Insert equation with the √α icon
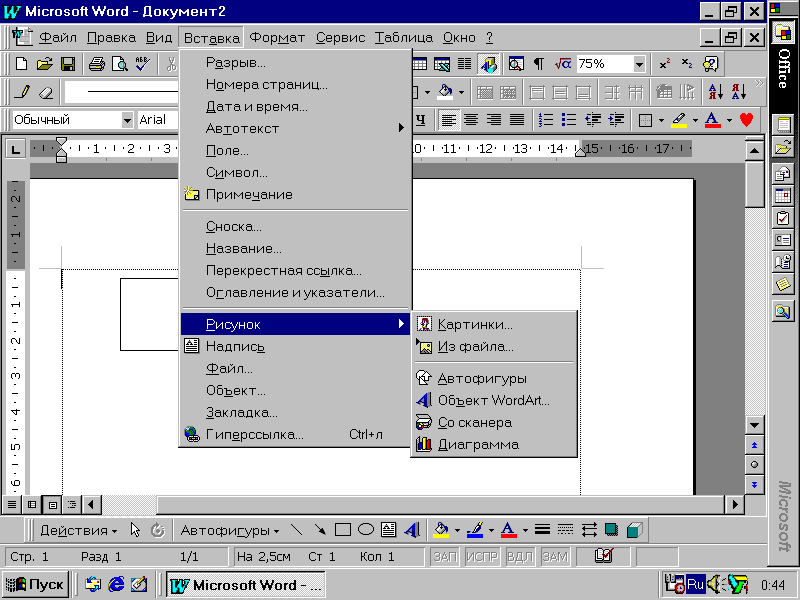800x600 pixels. pos(562,64)
